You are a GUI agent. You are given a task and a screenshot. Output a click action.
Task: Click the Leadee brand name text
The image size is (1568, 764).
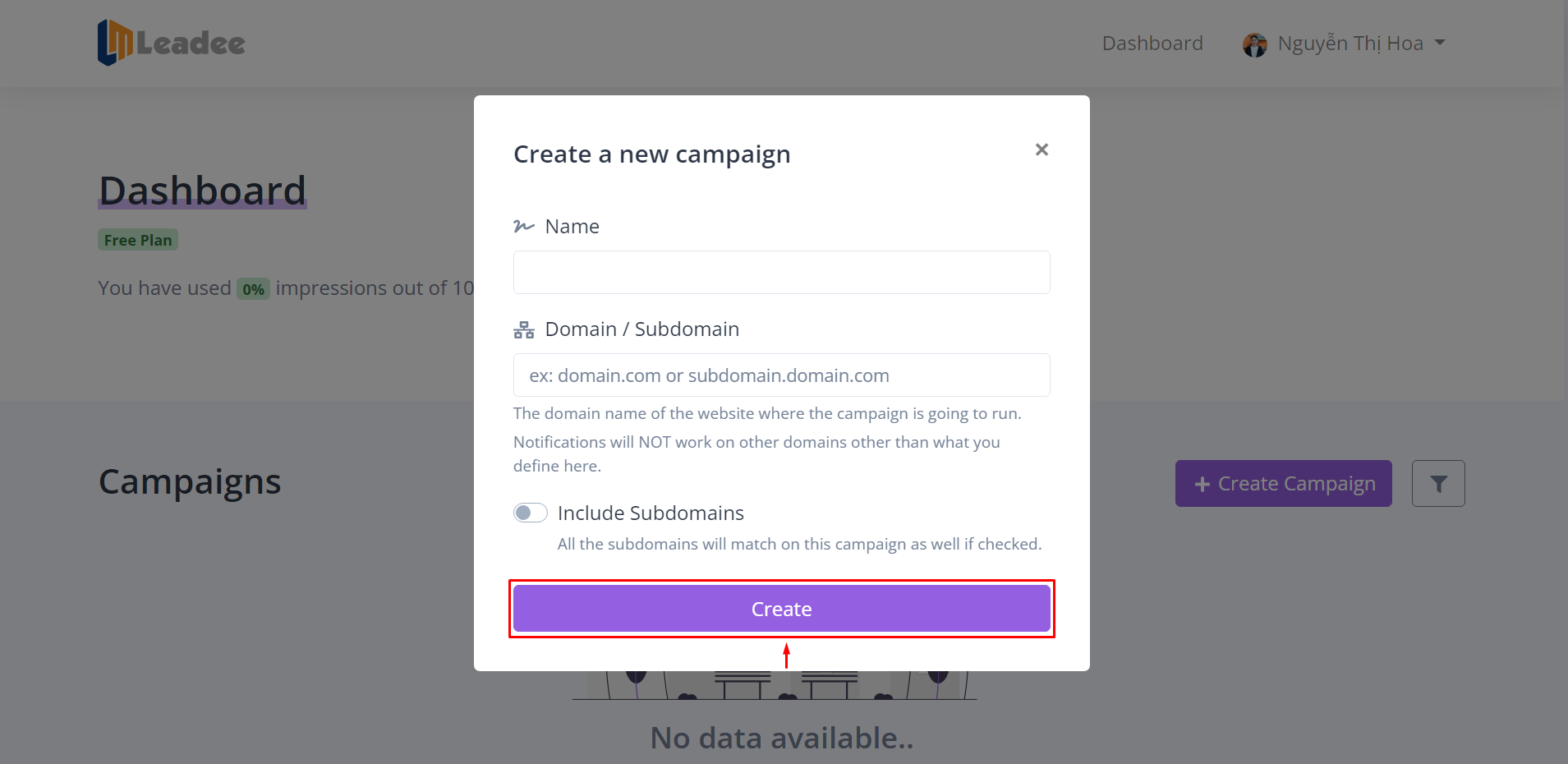tap(191, 44)
